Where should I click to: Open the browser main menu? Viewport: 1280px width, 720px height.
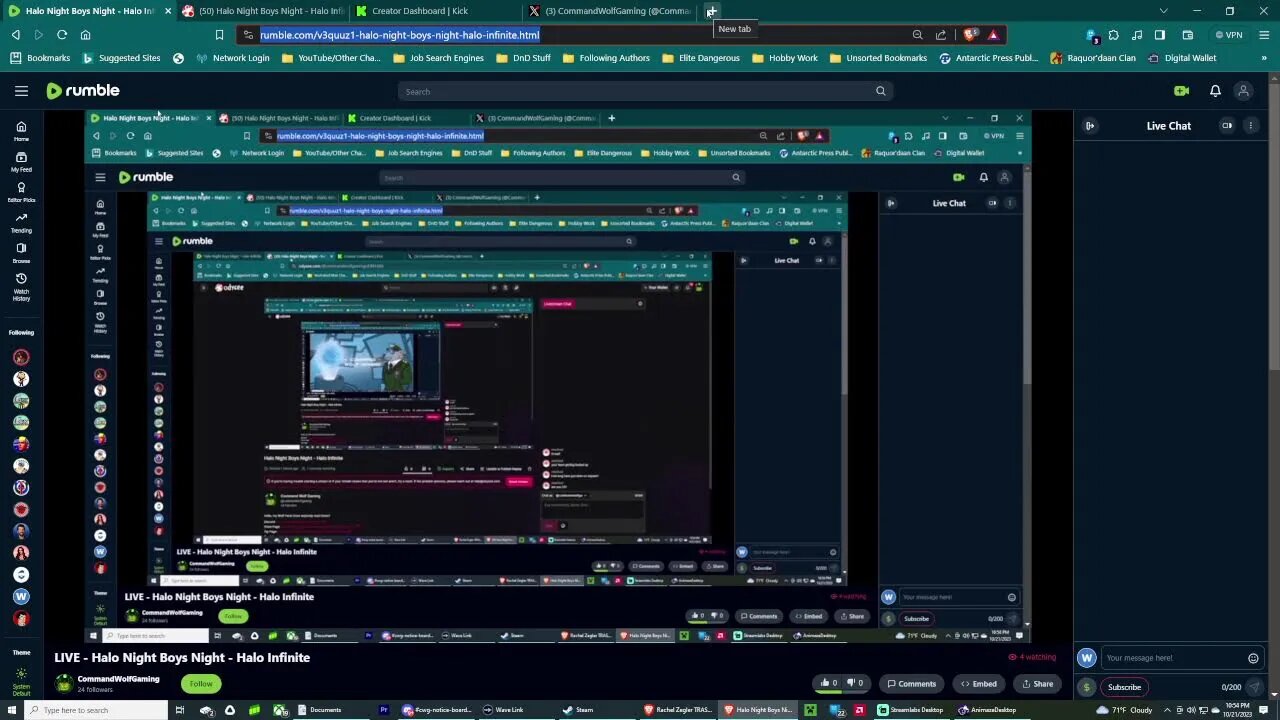pyautogui.click(x=1262, y=35)
